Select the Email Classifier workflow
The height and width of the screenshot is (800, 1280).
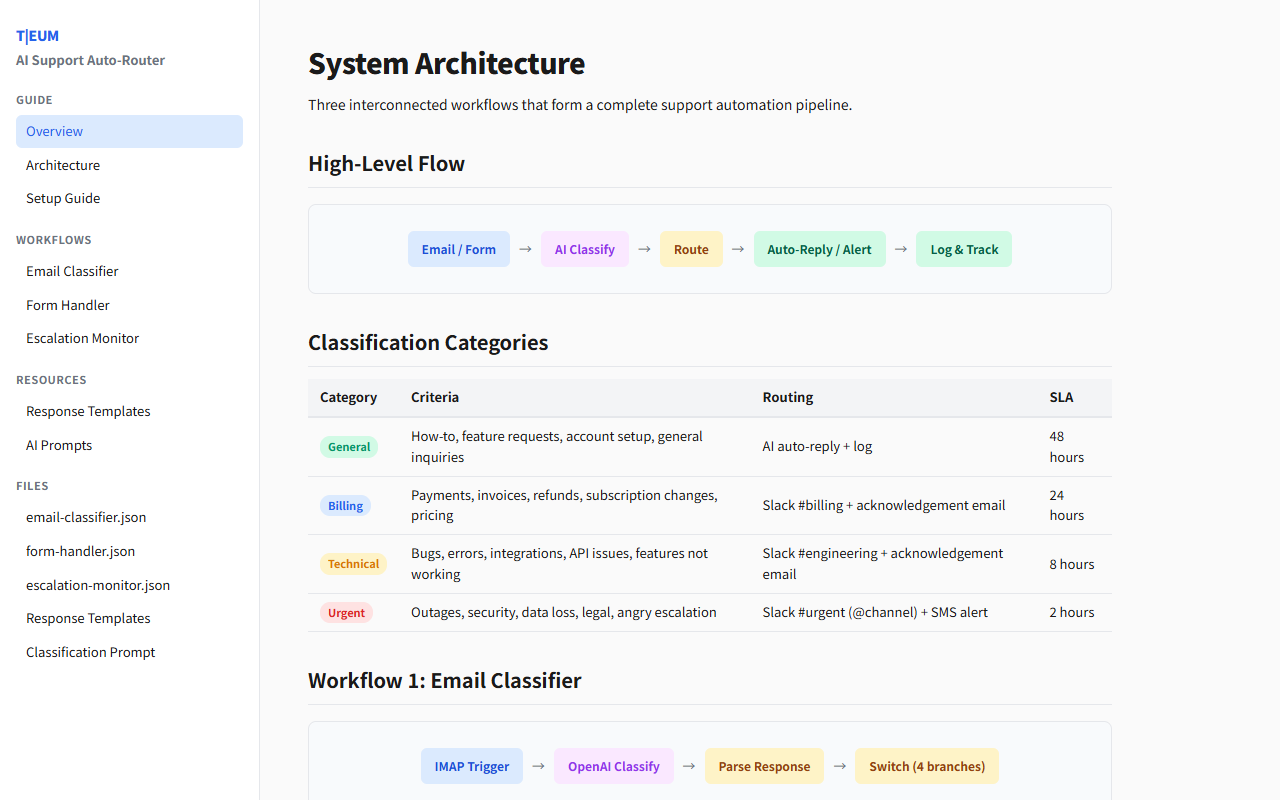coord(72,271)
